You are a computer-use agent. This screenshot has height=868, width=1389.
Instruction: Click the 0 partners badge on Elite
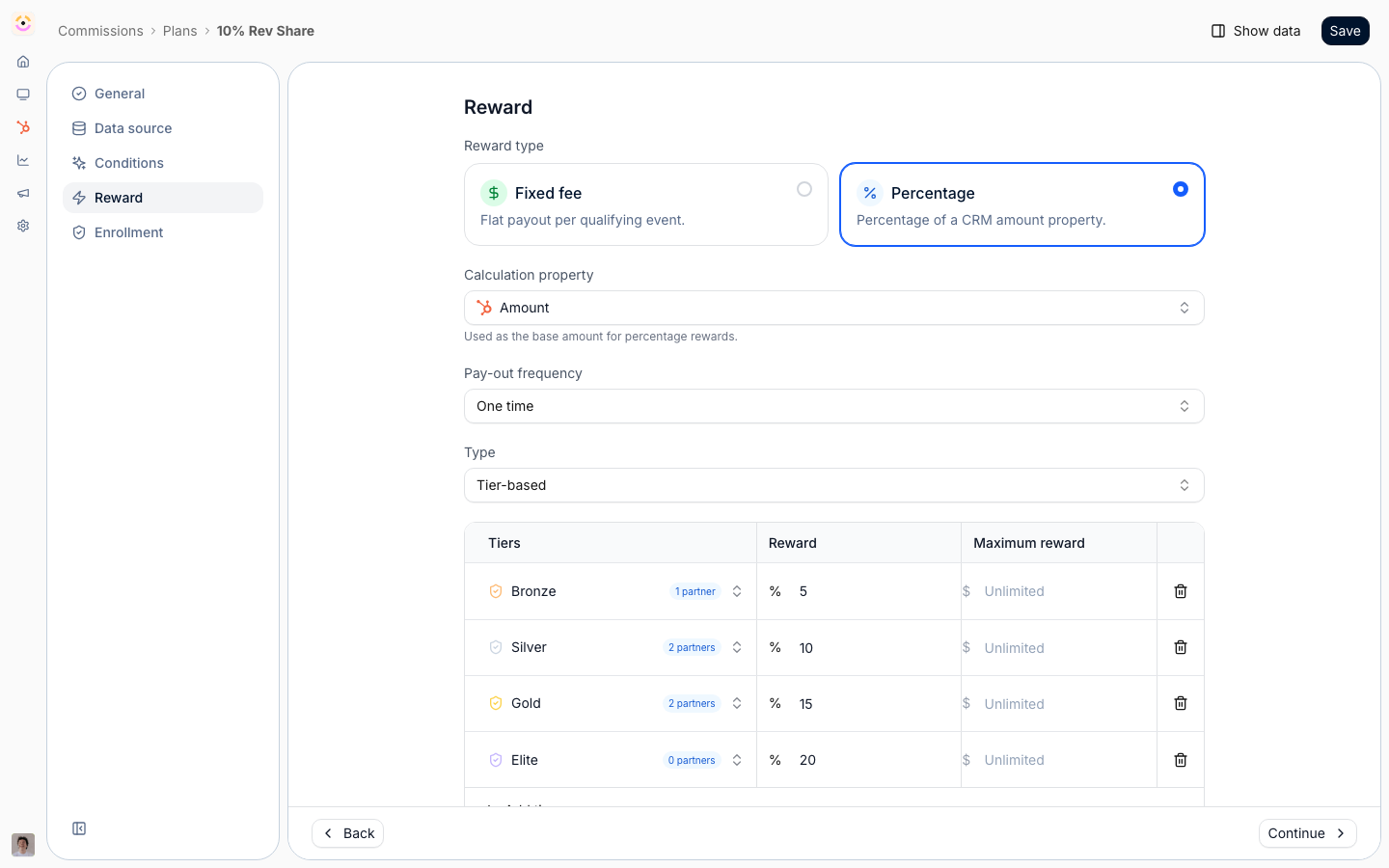692,760
